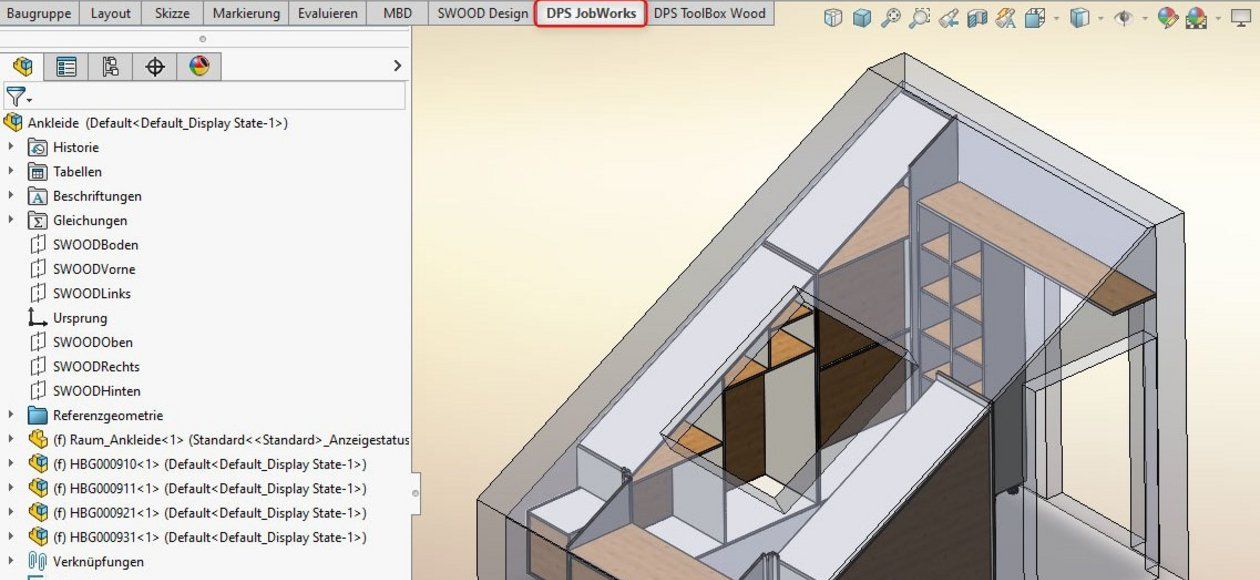Activate the Section View icon

(x=977, y=18)
